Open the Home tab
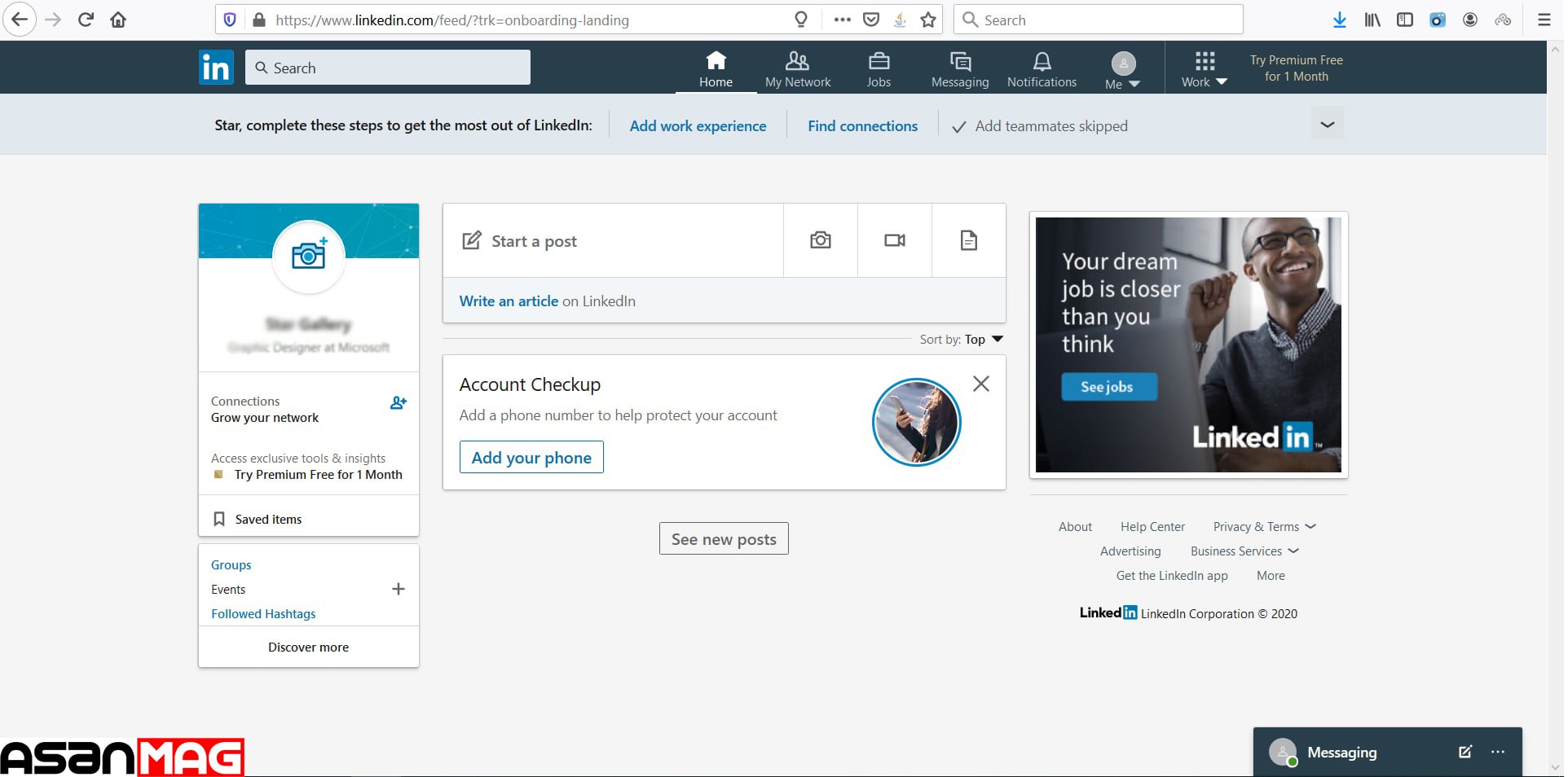The width and height of the screenshot is (1568, 777). [x=716, y=69]
